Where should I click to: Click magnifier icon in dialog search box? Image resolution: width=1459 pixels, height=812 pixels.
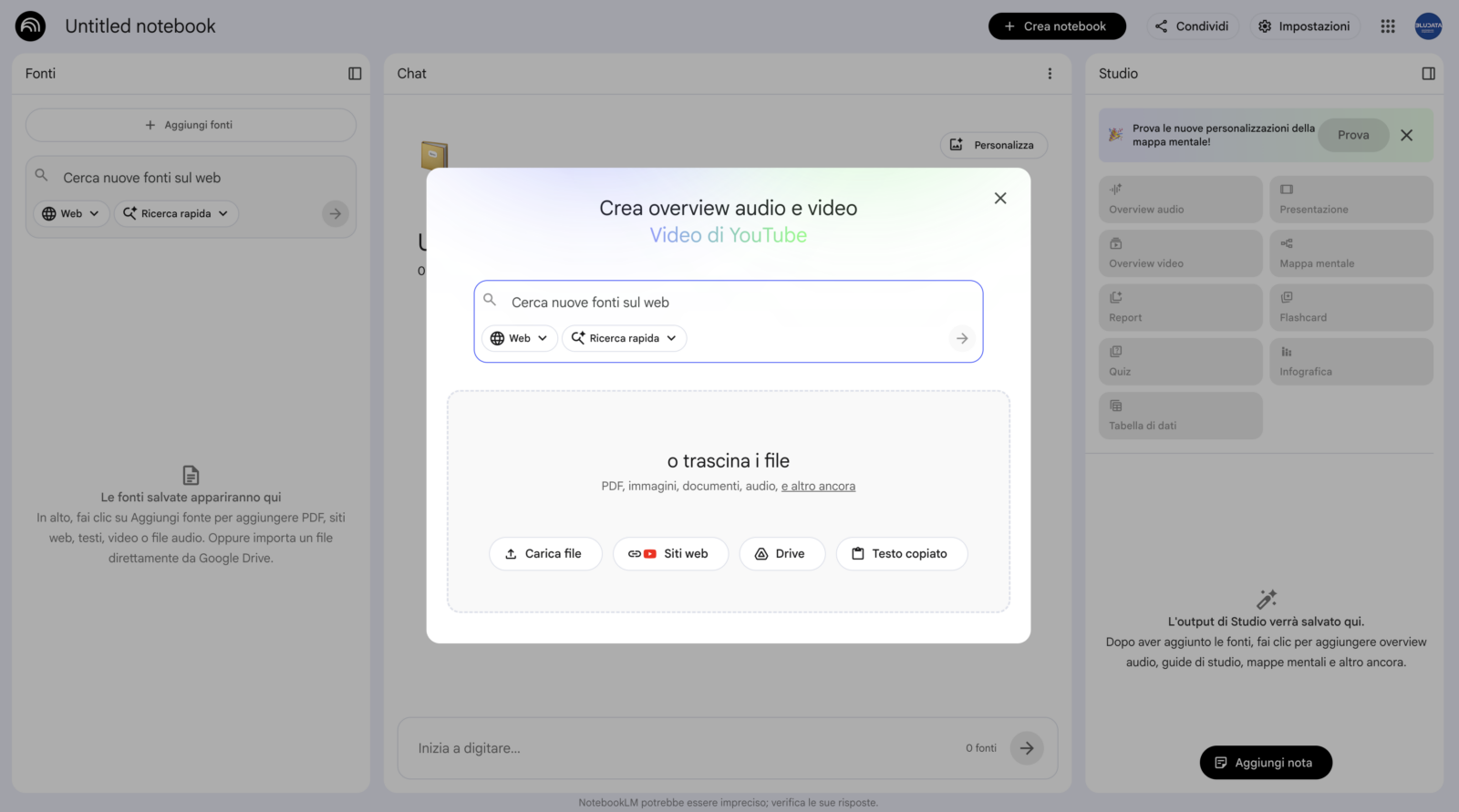click(x=490, y=300)
